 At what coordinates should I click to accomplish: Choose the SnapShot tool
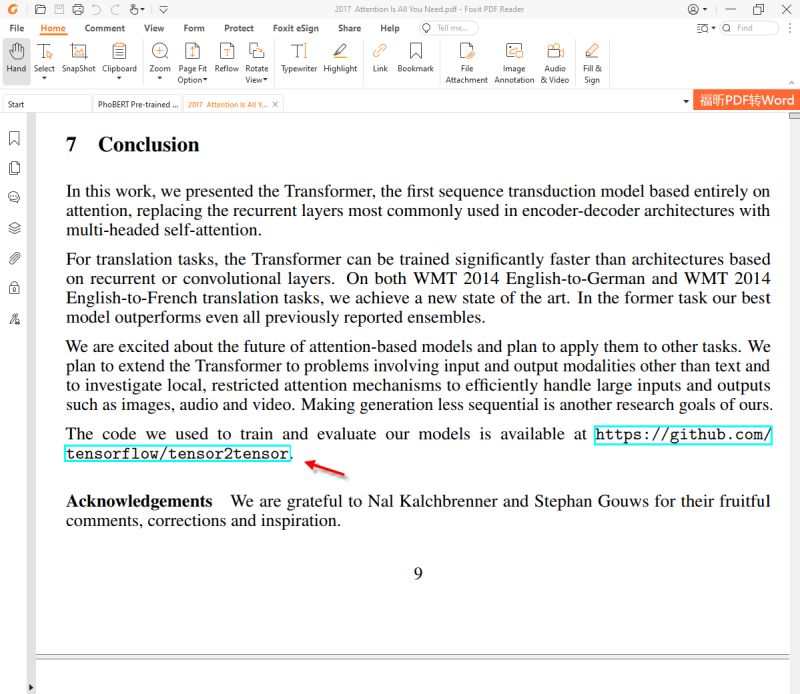[79, 58]
